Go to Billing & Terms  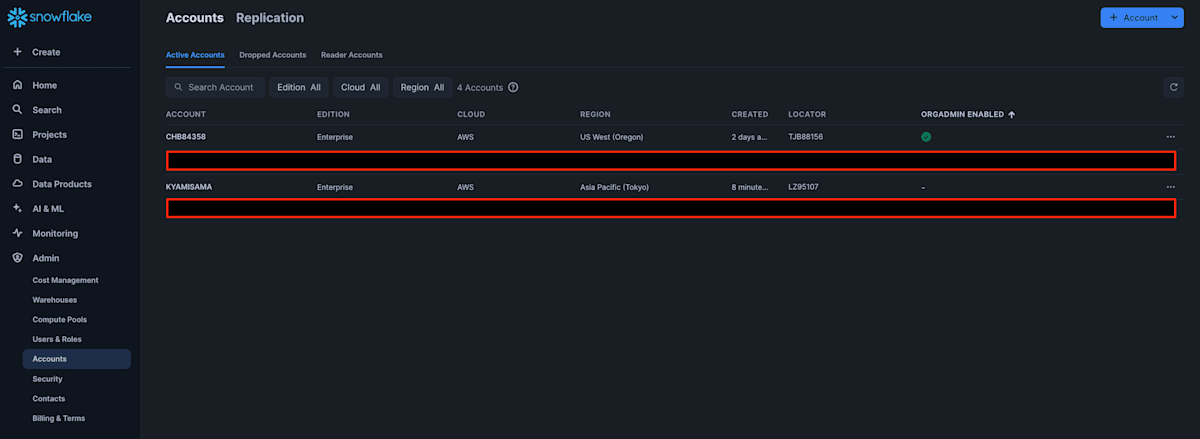[x=59, y=418]
